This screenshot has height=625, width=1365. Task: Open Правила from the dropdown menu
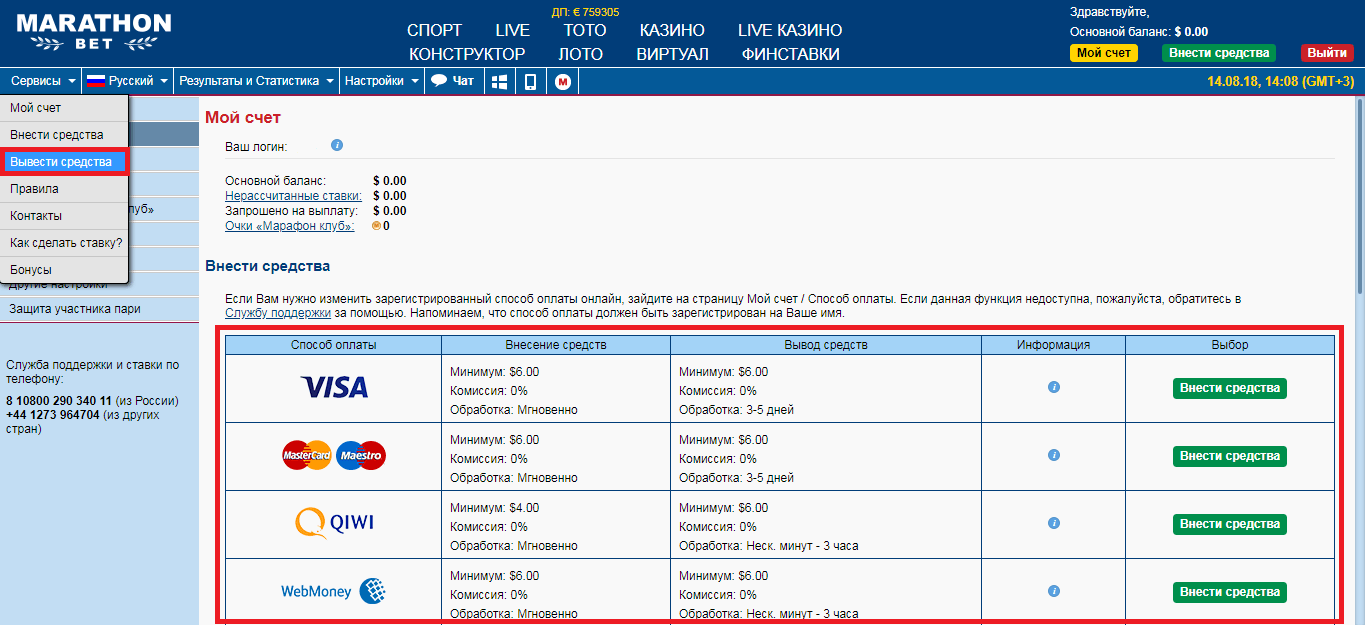tap(64, 188)
